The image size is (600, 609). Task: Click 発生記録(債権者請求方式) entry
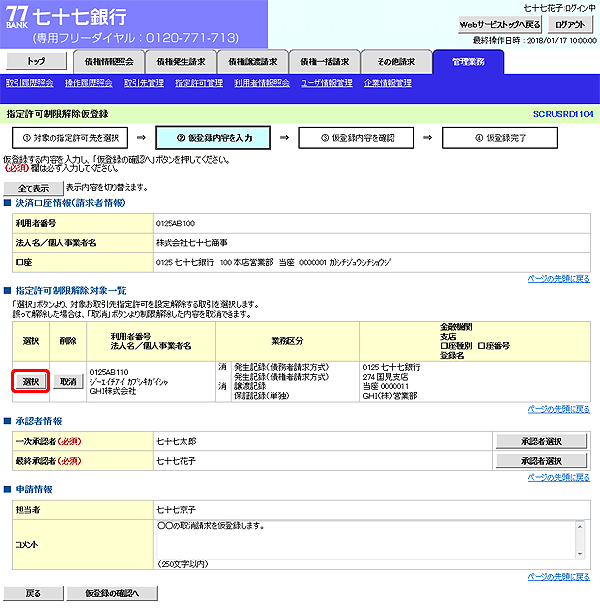282,377
